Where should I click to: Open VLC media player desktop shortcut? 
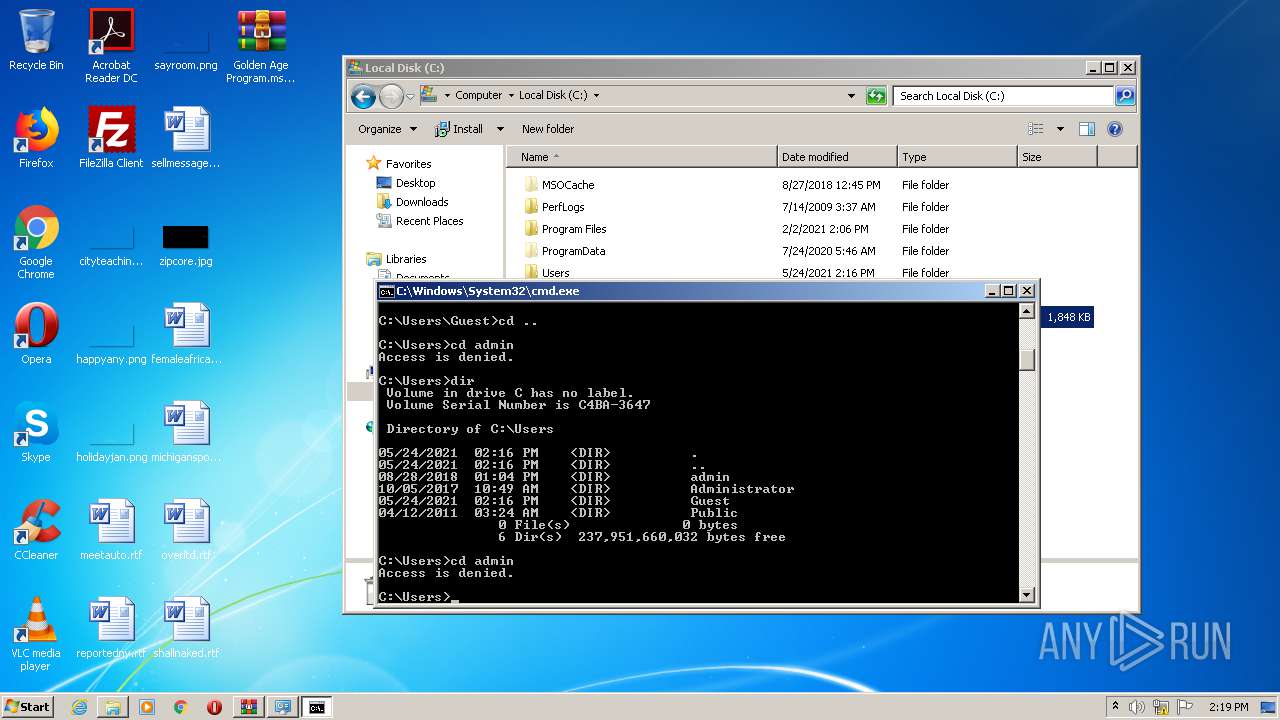click(x=36, y=634)
